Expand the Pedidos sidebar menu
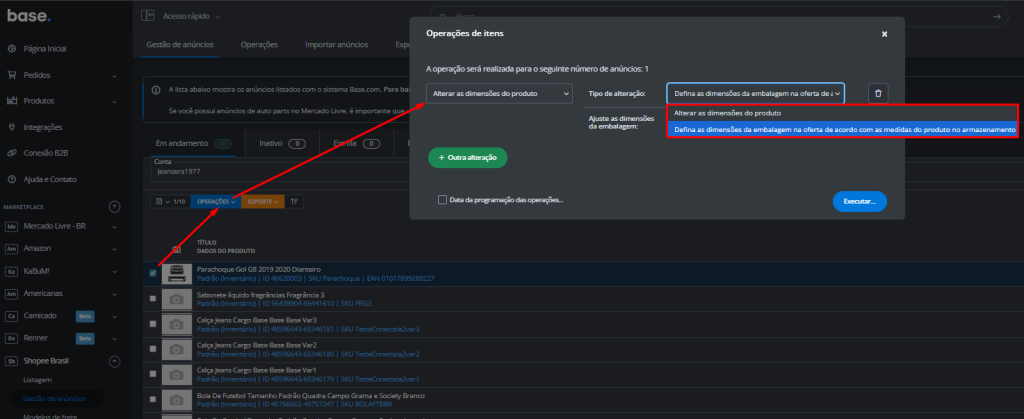This screenshot has height=419, width=1024. [114, 76]
